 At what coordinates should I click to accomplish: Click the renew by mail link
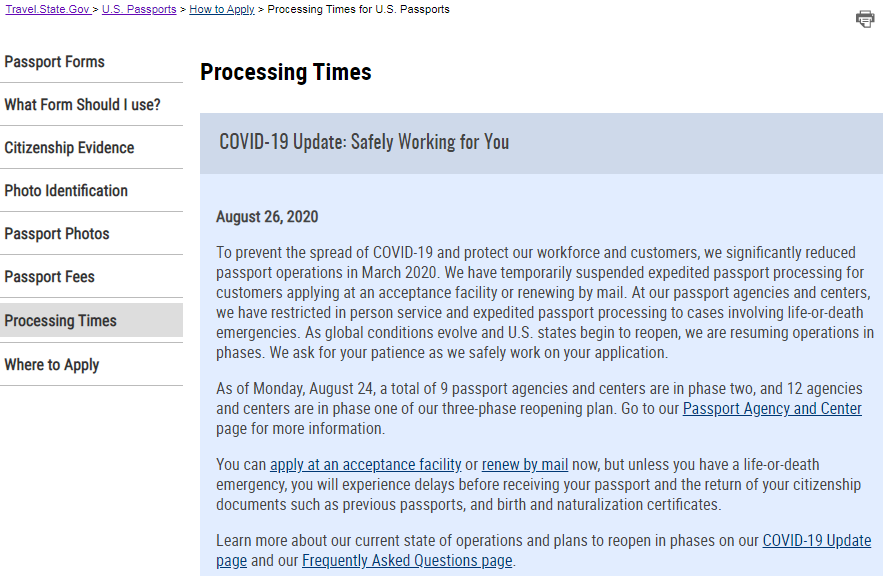coord(525,465)
